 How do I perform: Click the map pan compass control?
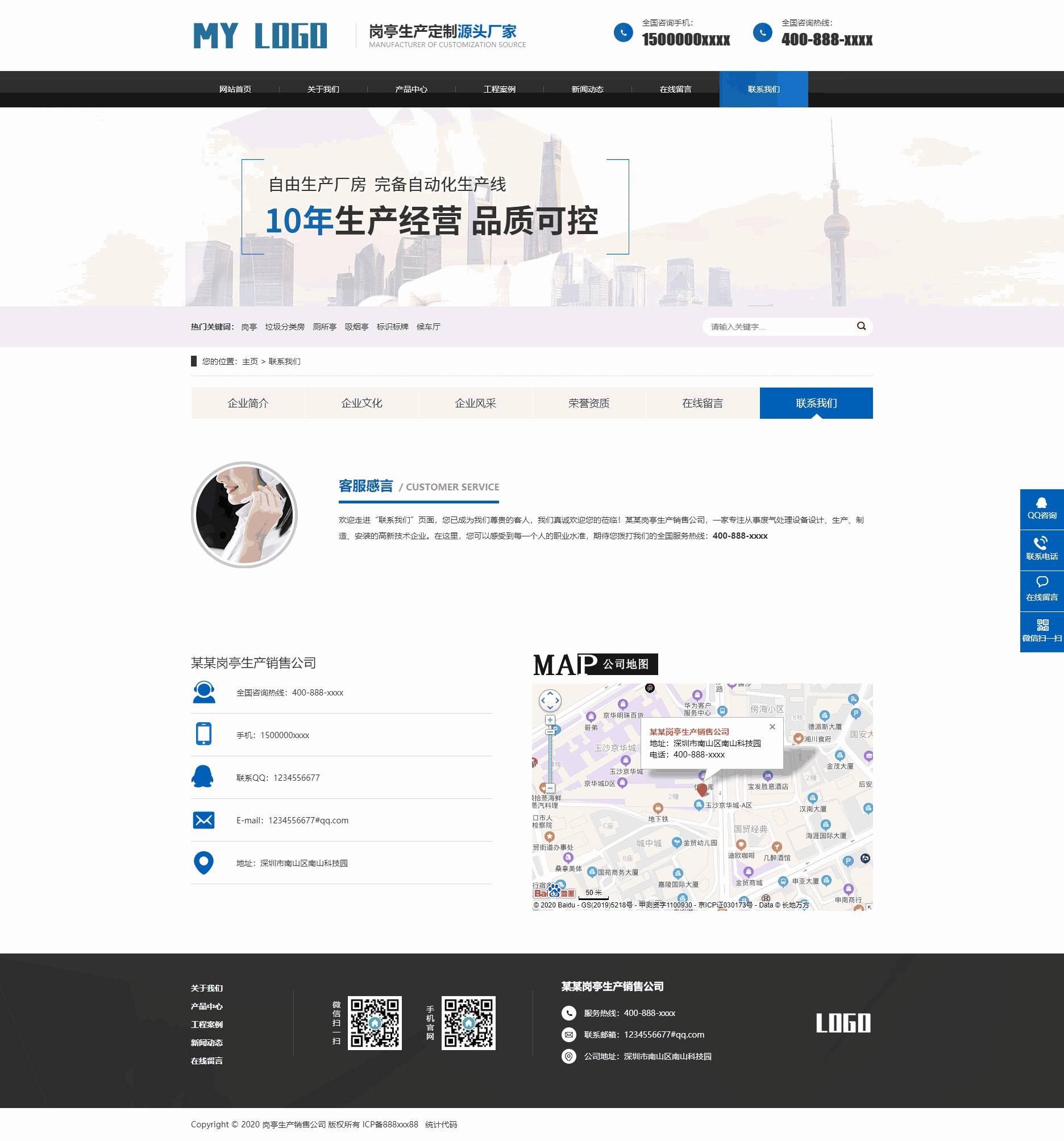tap(550, 701)
